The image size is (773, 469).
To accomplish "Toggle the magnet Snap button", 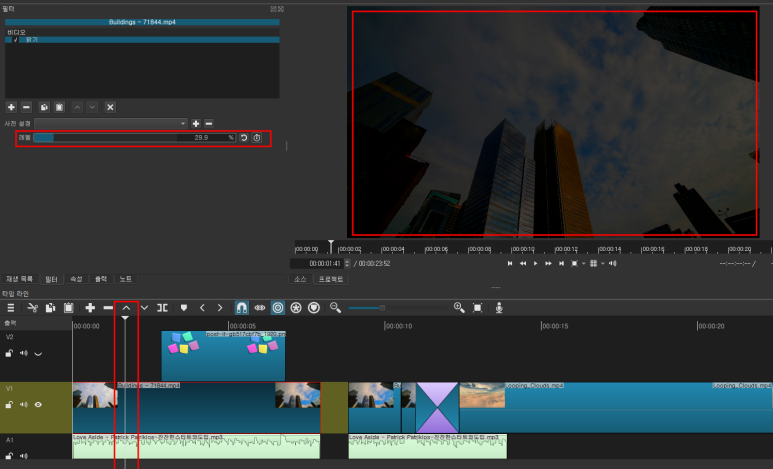I will pos(242,308).
